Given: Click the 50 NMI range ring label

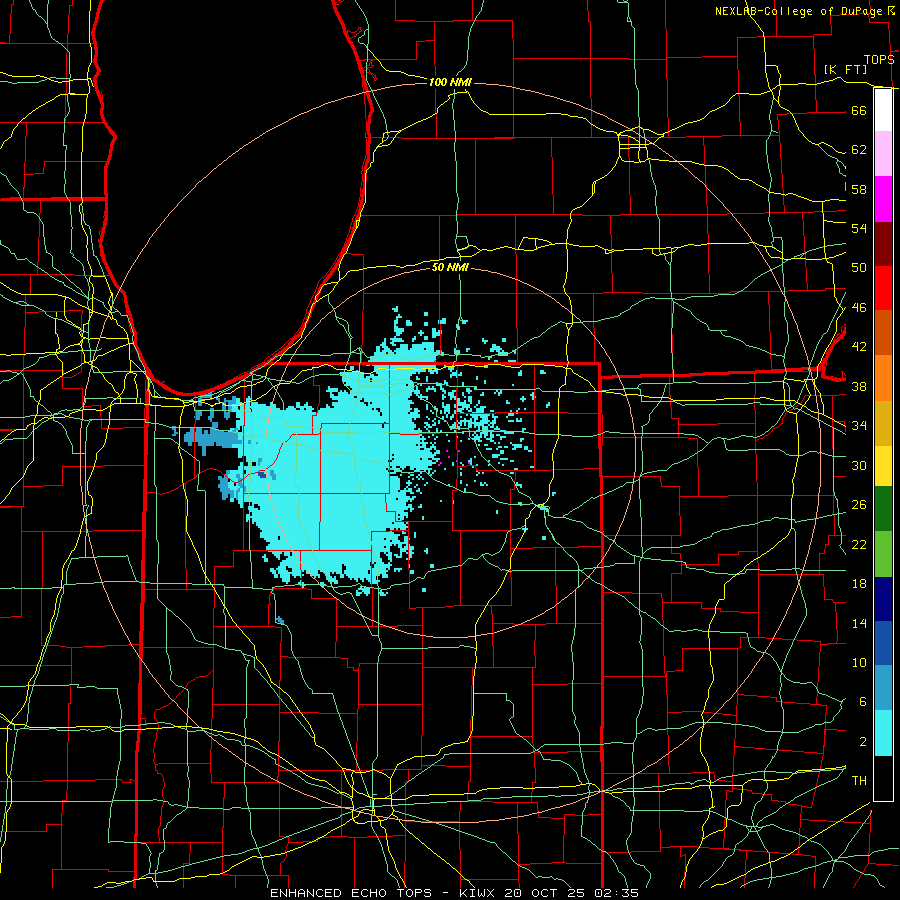Looking at the screenshot, I should [x=450, y=267].
